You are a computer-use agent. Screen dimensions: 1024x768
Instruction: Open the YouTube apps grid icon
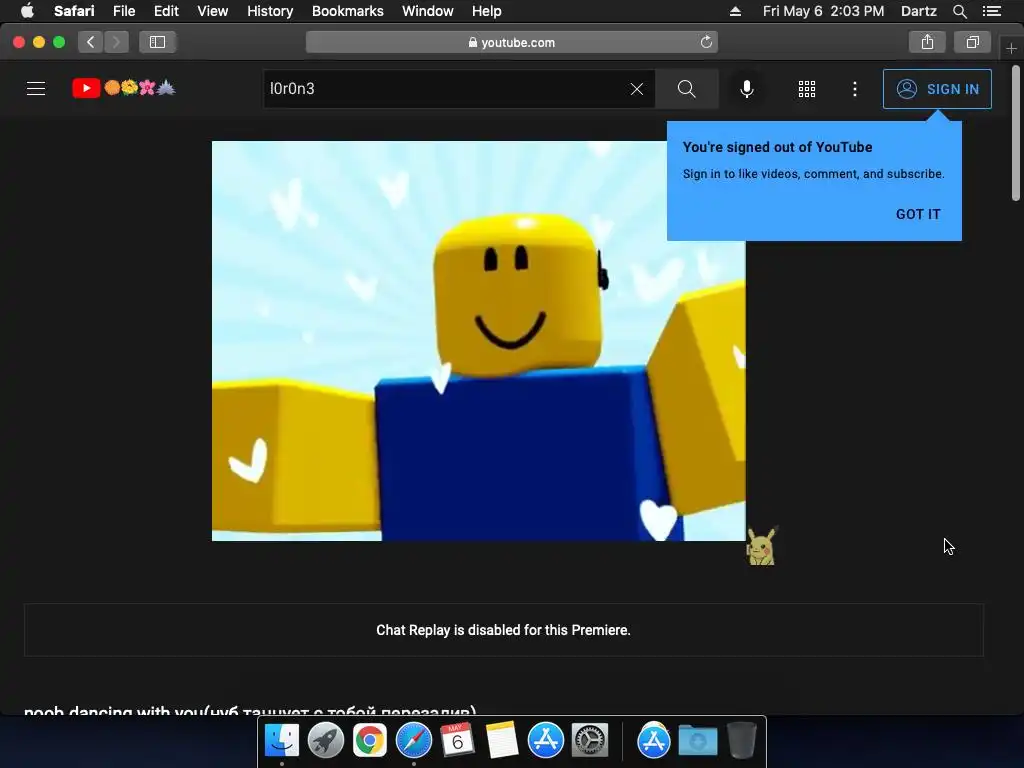[807, 89]
